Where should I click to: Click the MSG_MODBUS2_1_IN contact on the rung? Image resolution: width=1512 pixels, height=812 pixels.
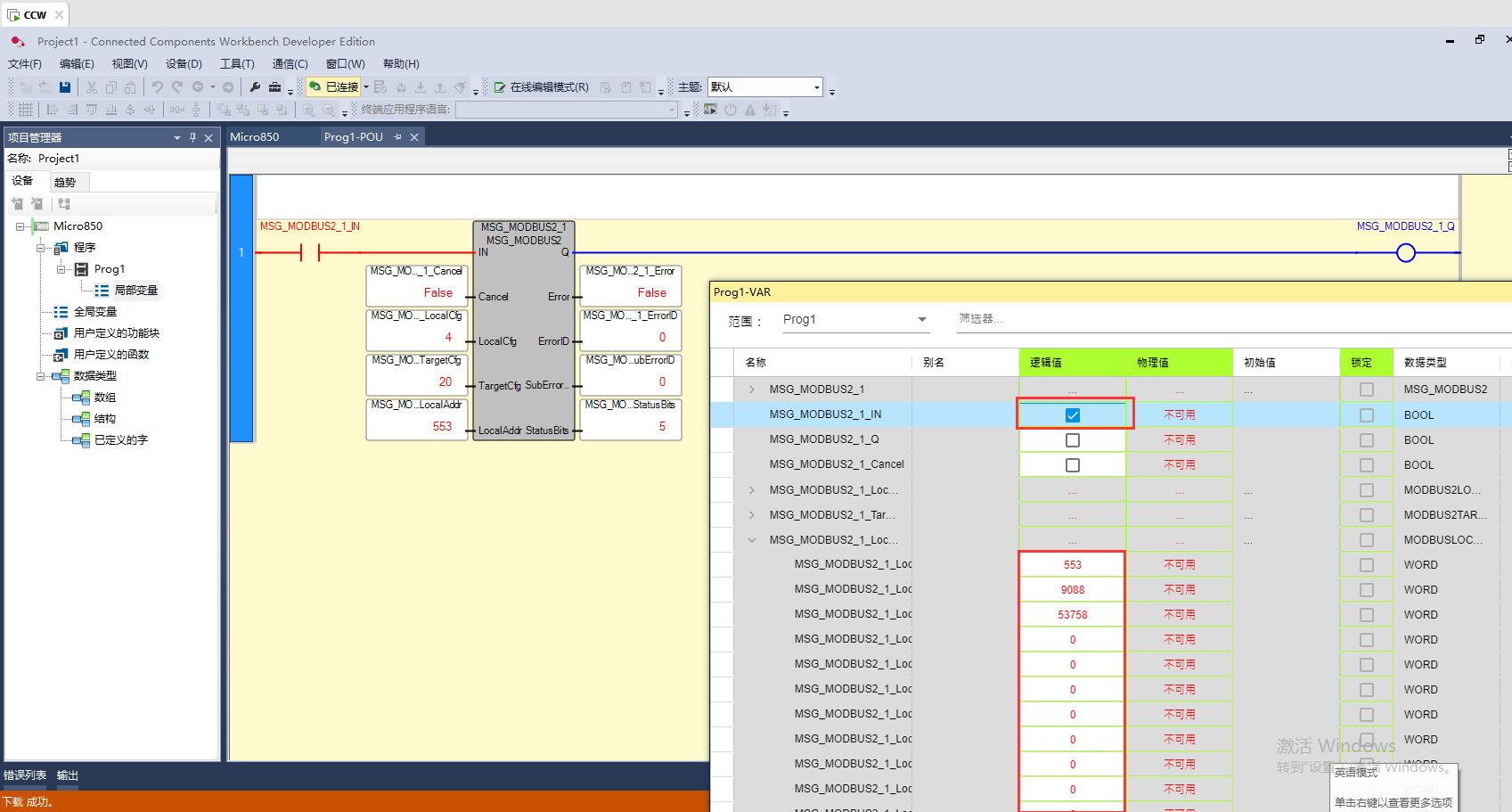(310, 253)
